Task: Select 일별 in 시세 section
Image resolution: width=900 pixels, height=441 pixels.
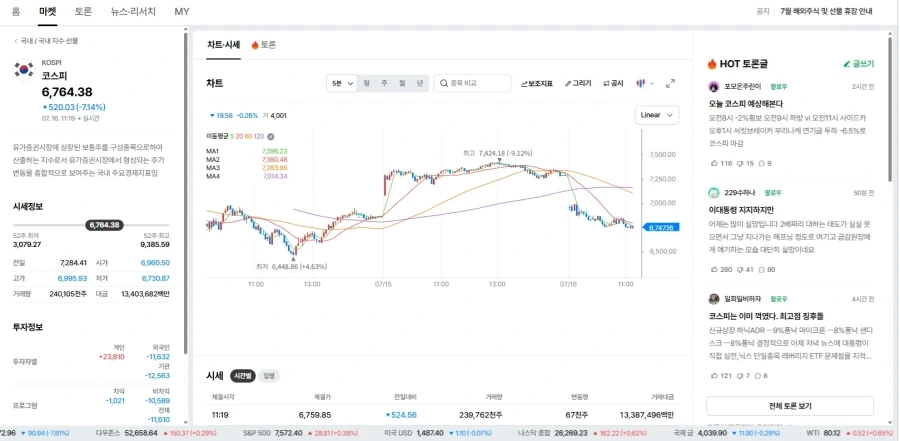Action: pos(269,376)
